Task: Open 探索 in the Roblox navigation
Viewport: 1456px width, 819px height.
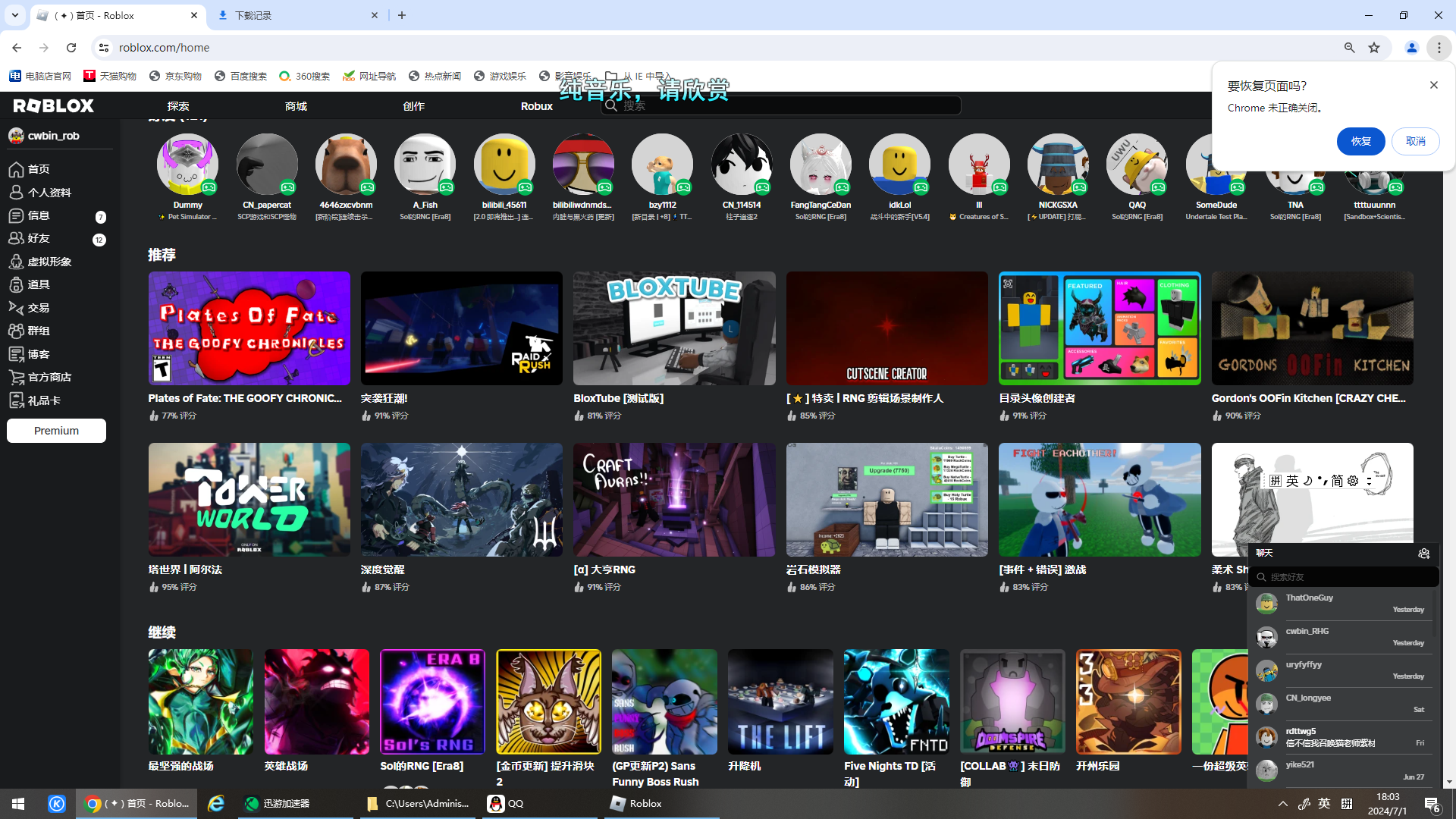Action: (x=178, y=106)
